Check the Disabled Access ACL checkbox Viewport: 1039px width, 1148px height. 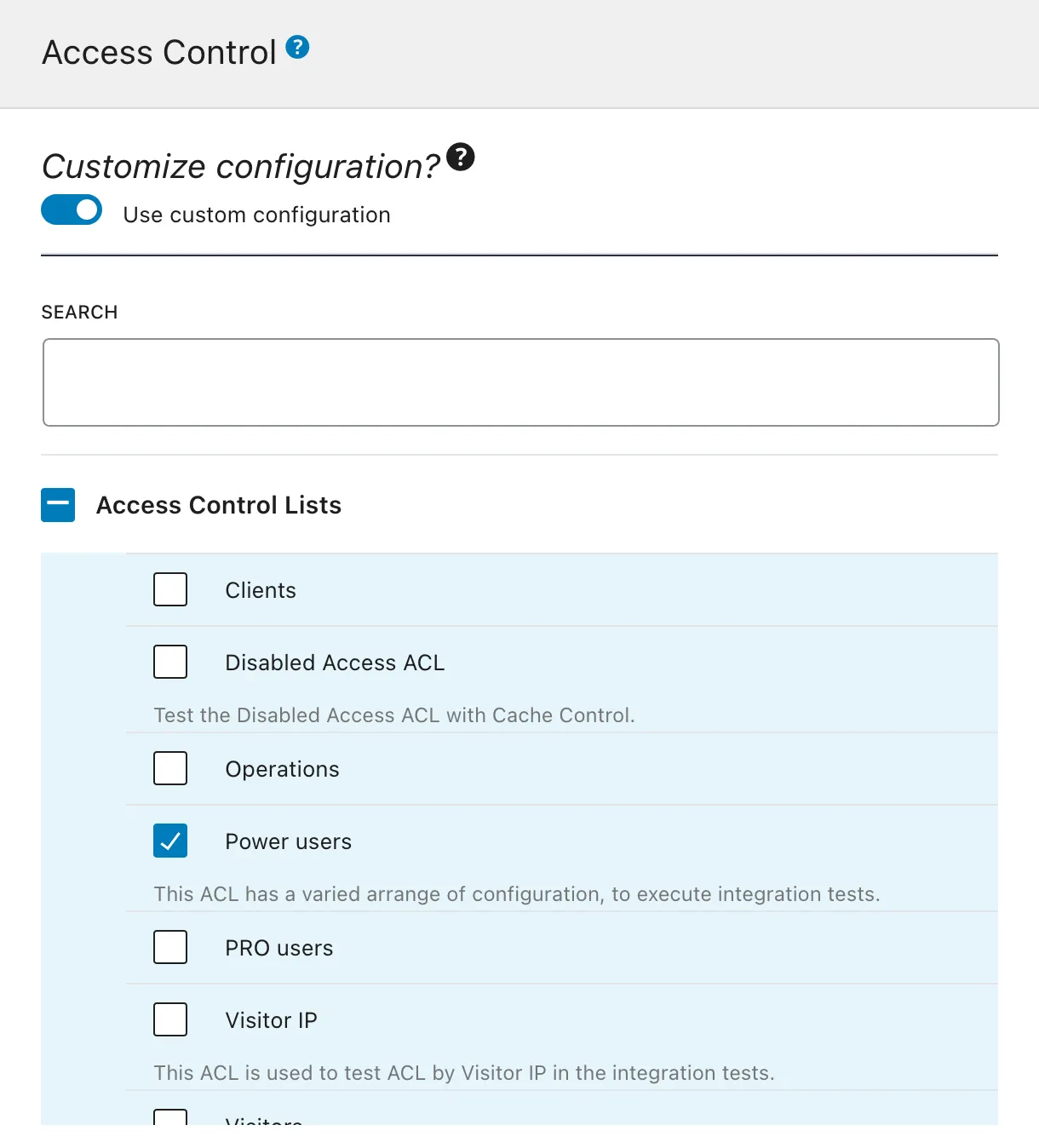coord(170,662)
